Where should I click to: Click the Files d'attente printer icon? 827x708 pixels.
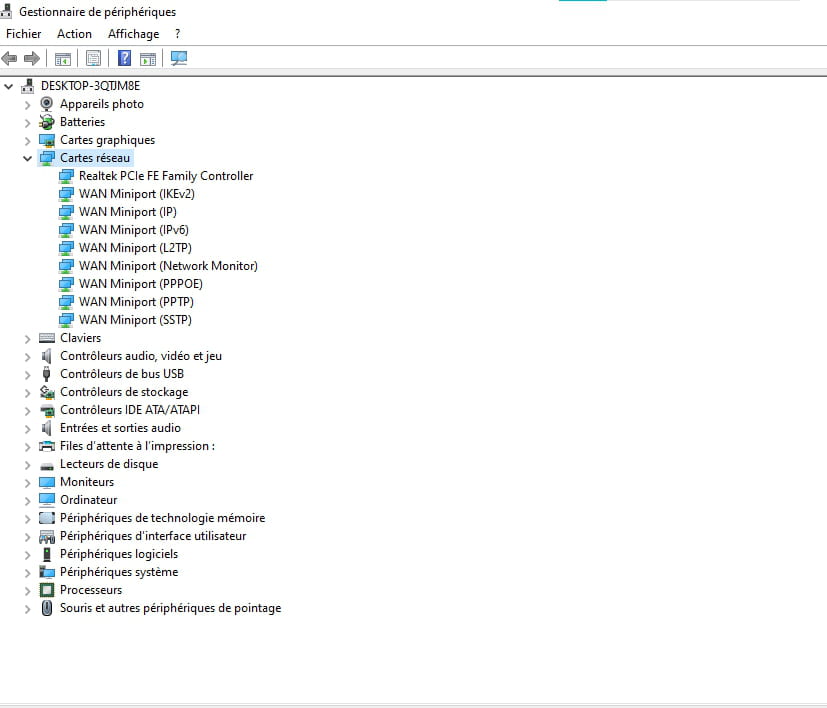click(47, 446)
